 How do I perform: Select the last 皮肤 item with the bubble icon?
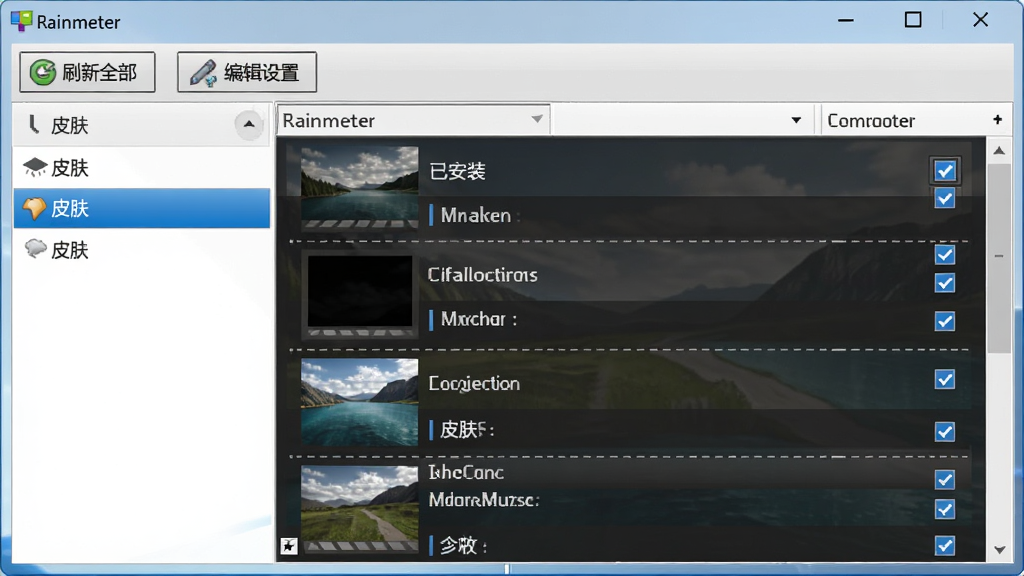142,249
